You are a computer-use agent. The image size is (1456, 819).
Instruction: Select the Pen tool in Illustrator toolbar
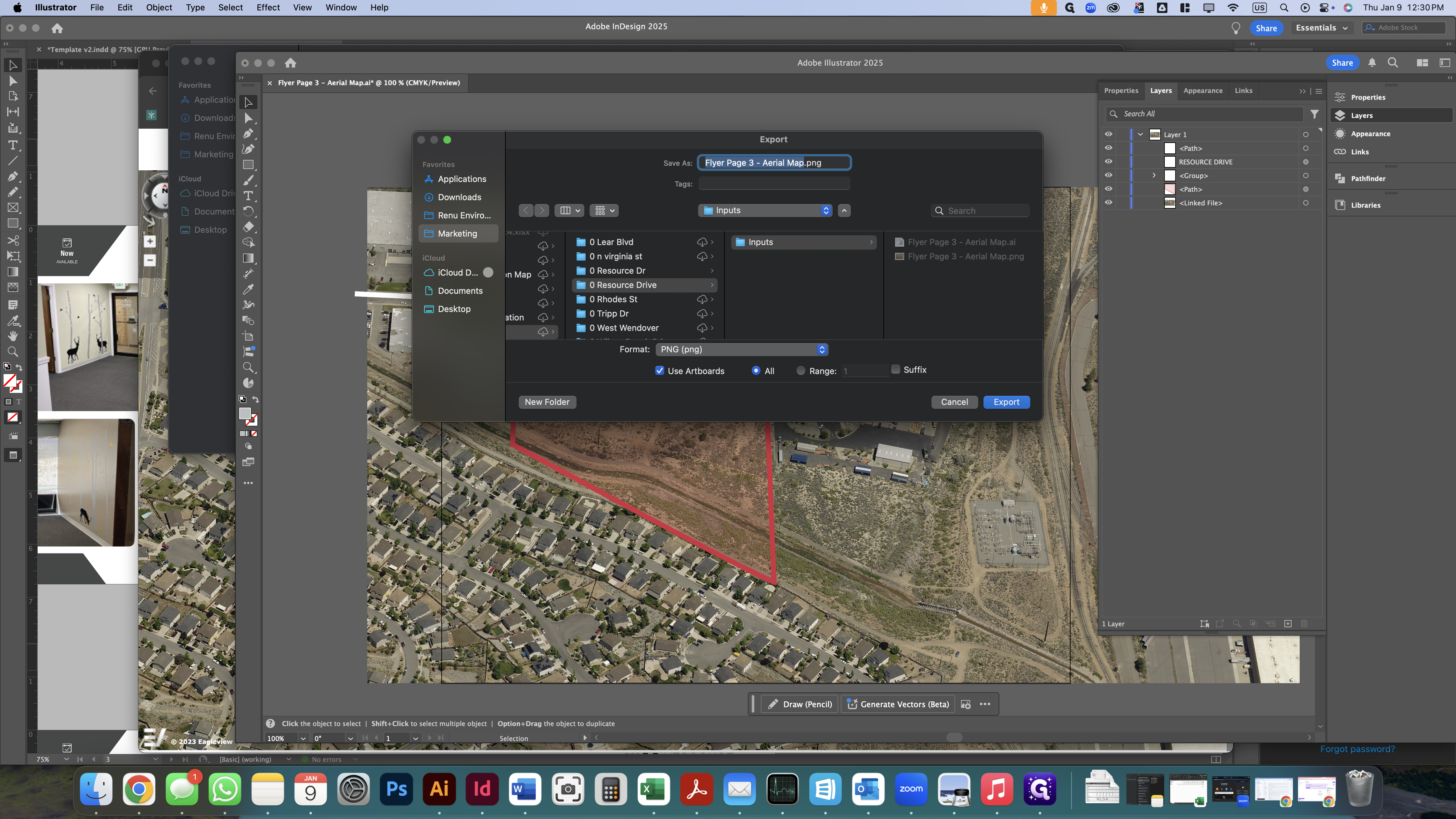[x=248, y=133]
